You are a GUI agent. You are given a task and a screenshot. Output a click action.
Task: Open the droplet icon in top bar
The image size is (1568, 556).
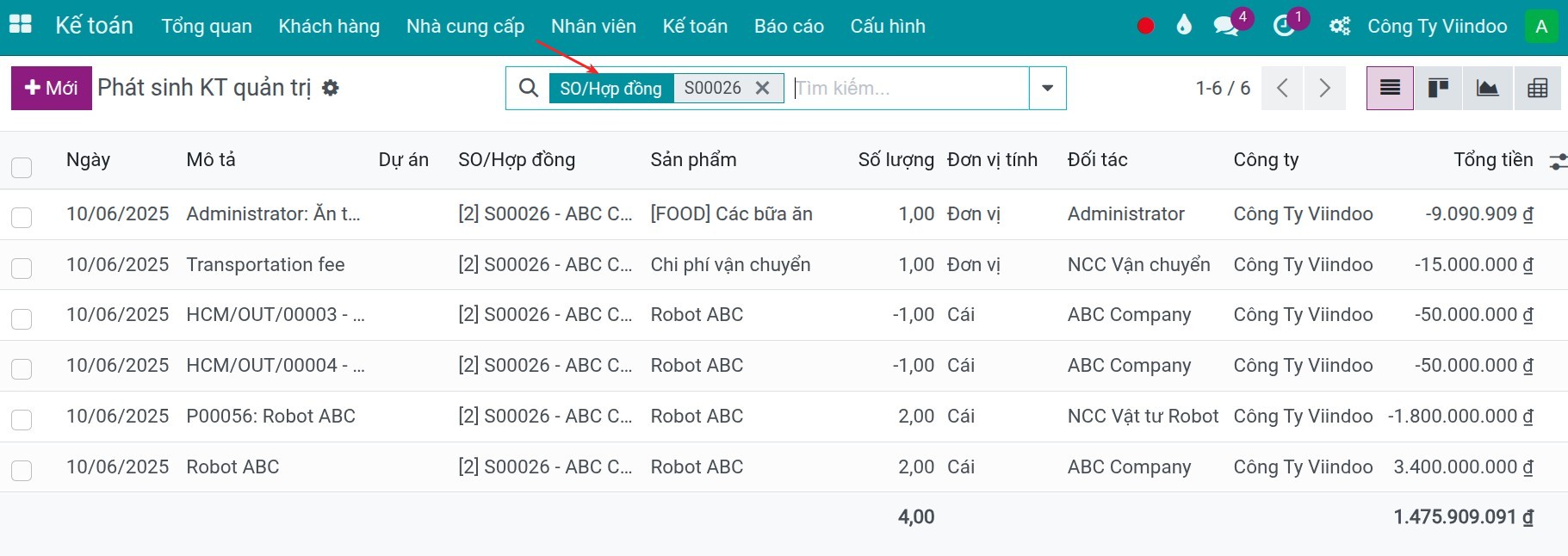click(x=1184, y=26)
